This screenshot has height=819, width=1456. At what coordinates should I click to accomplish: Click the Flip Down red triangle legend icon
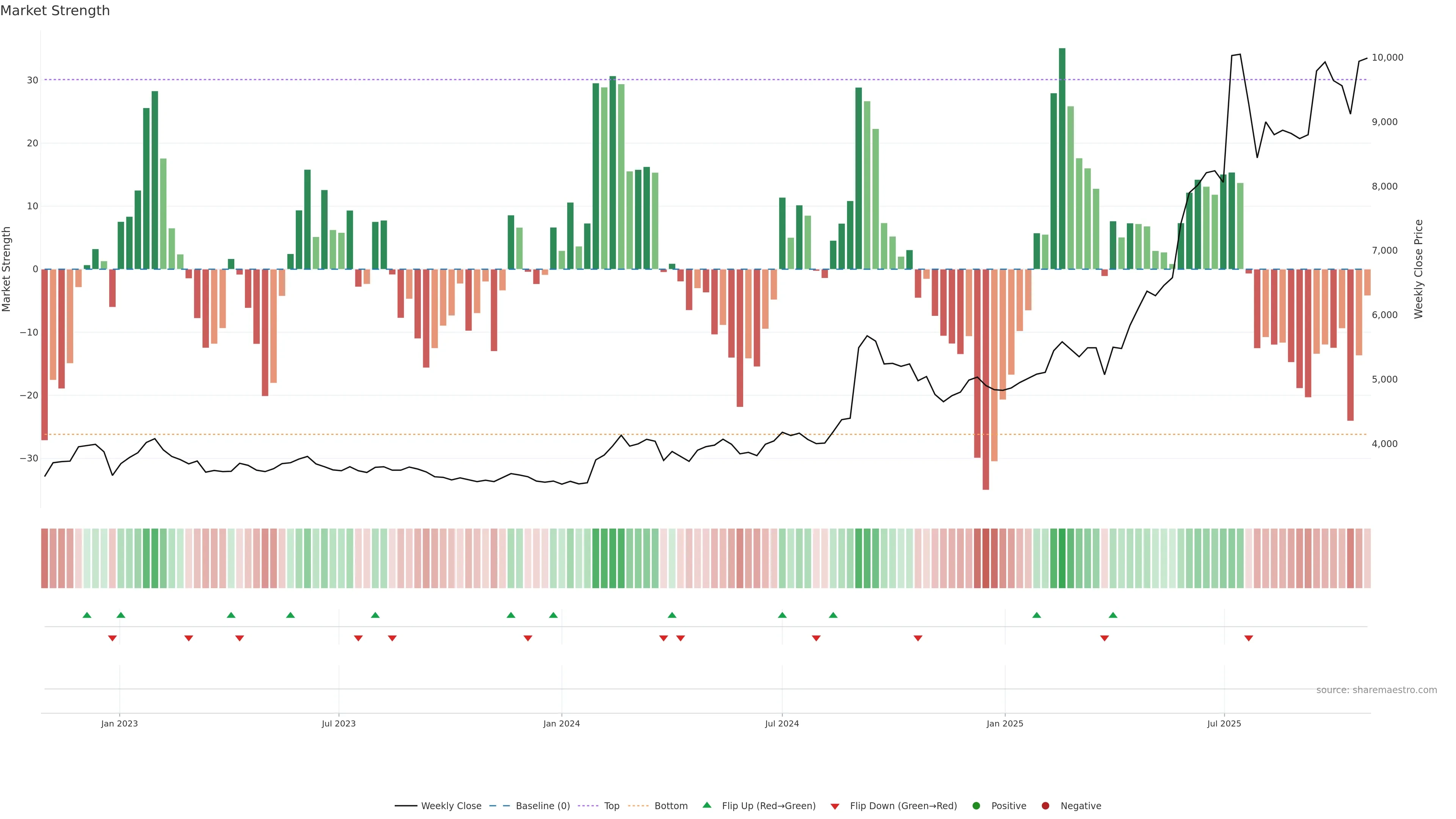tap(835, 806)
